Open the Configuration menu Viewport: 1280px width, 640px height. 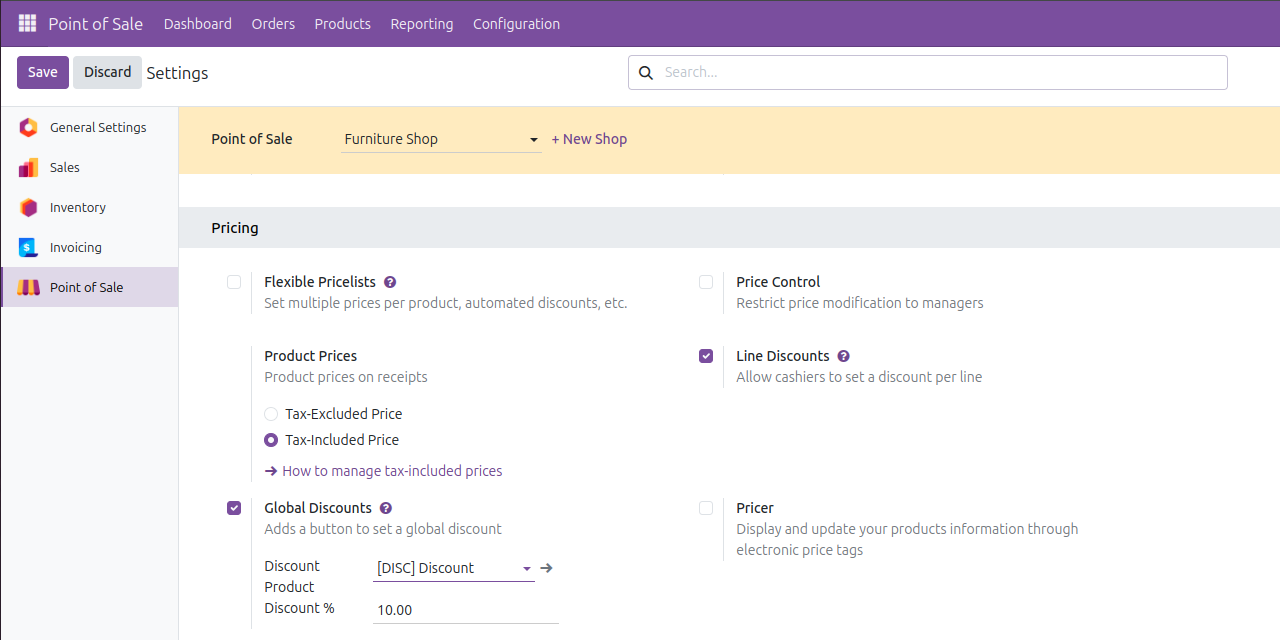(x=516, y=23)
